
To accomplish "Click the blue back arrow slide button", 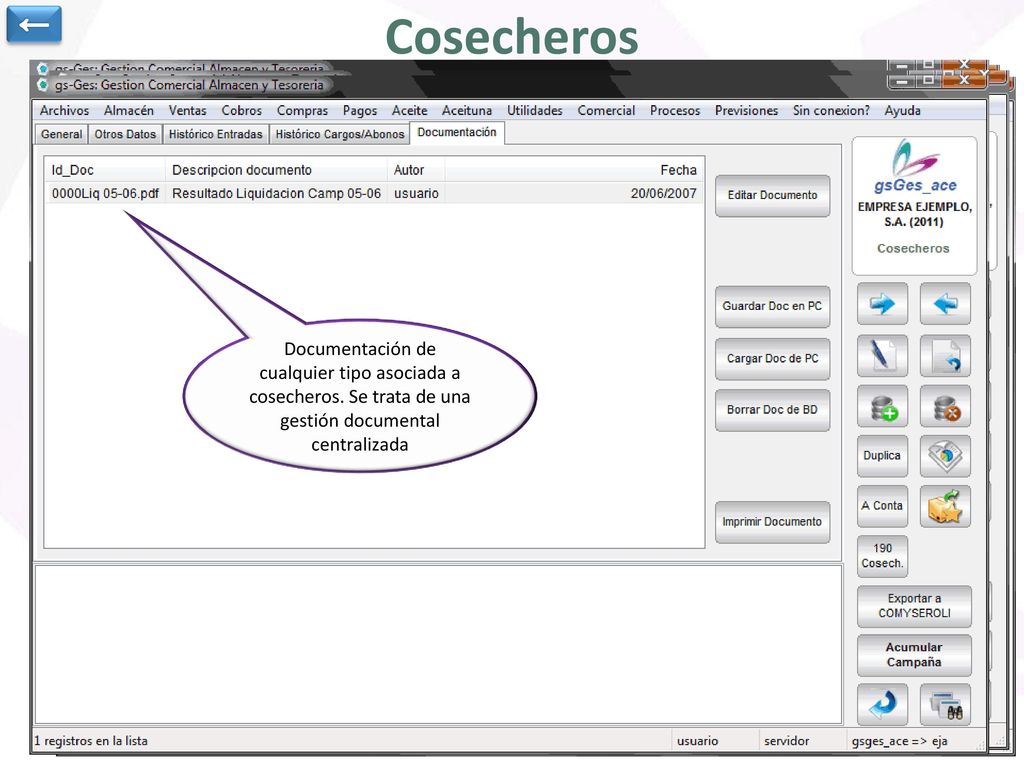I will pyautogui.click(x=34, y=25).
